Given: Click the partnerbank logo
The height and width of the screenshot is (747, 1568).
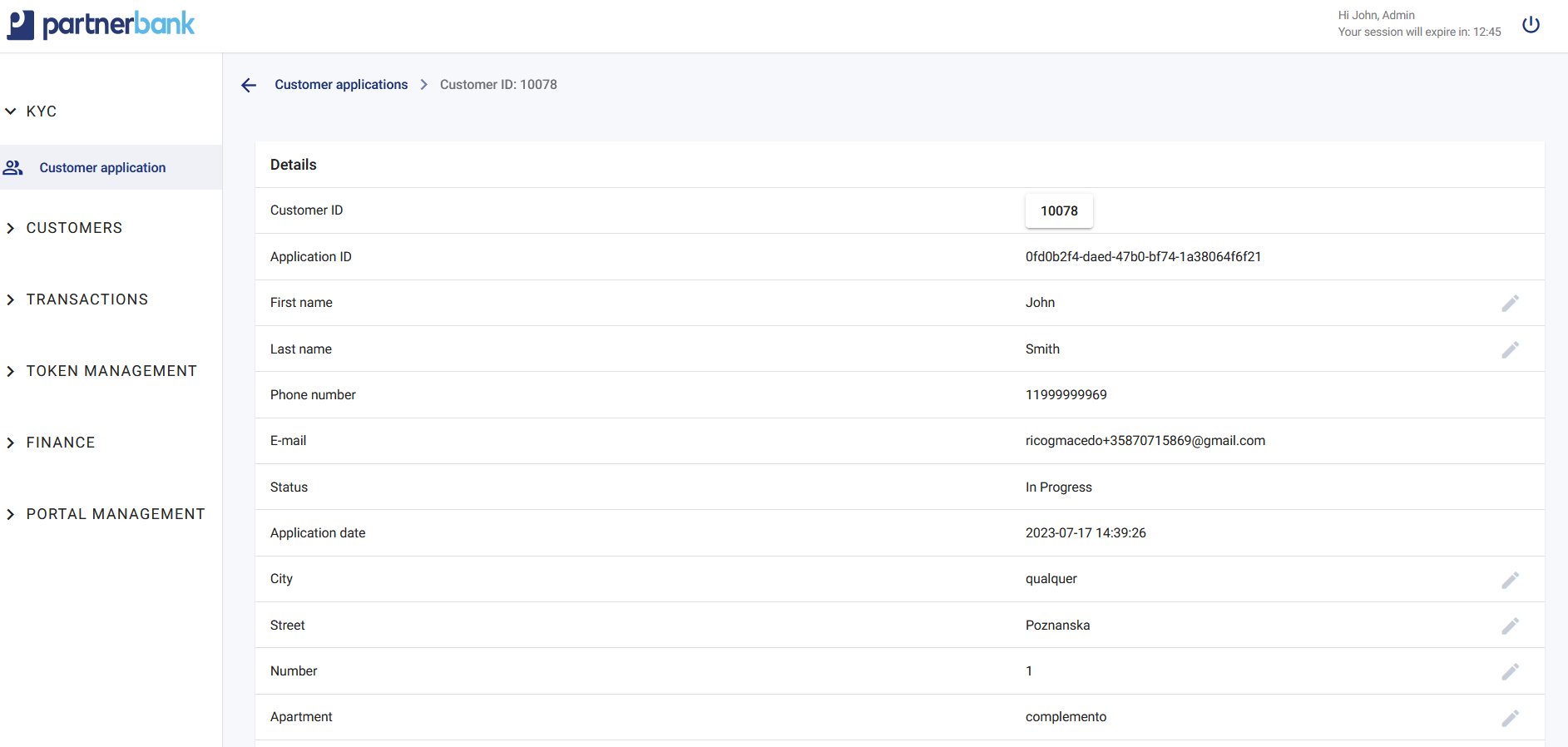Looking at the screenshot, I should pyautogui.click(x=101, y=25).
